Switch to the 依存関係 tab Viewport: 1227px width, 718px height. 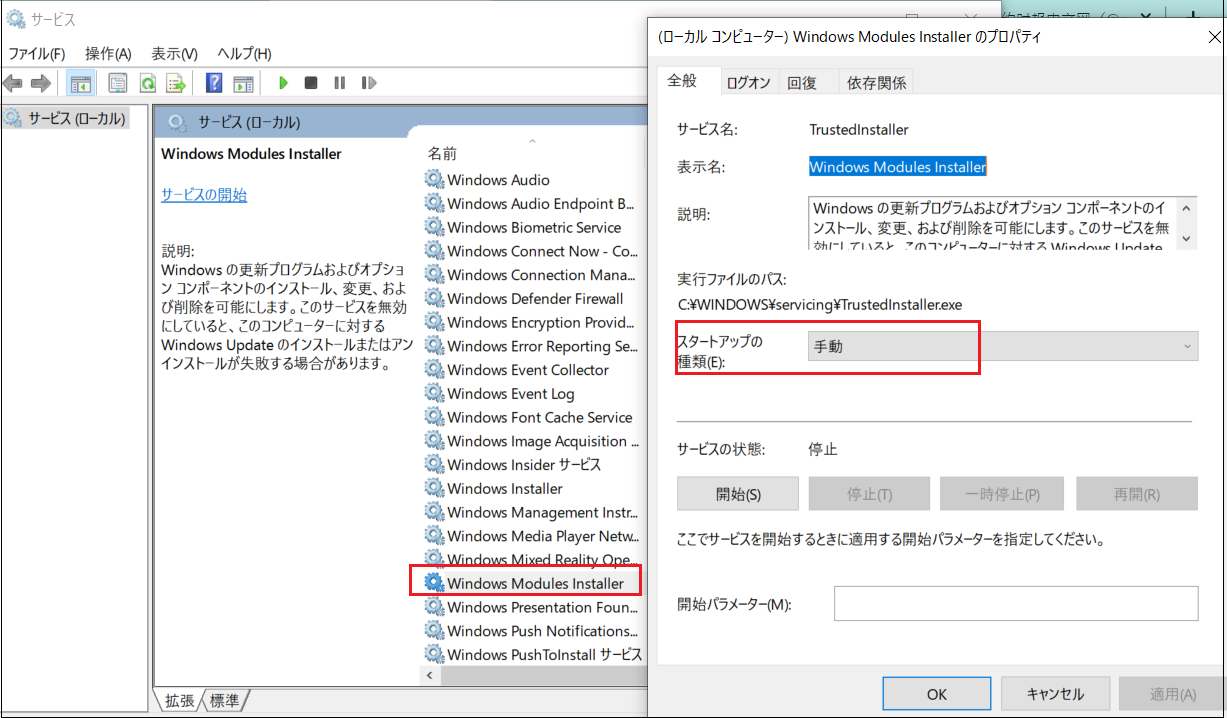point(877,83)
